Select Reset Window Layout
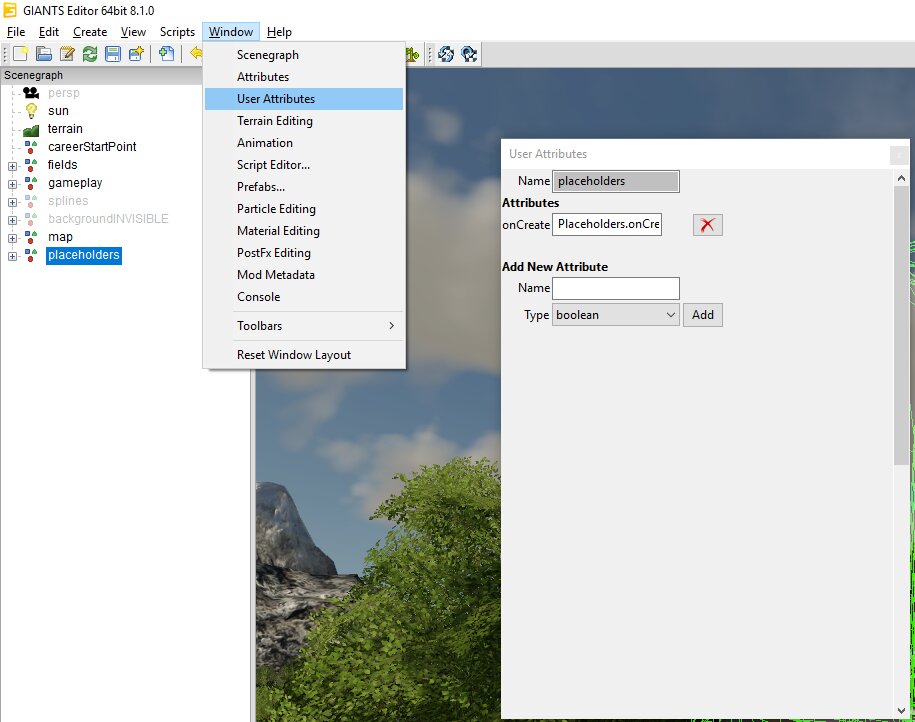Viewport: 915px width, 722px height. pos(294,355)
